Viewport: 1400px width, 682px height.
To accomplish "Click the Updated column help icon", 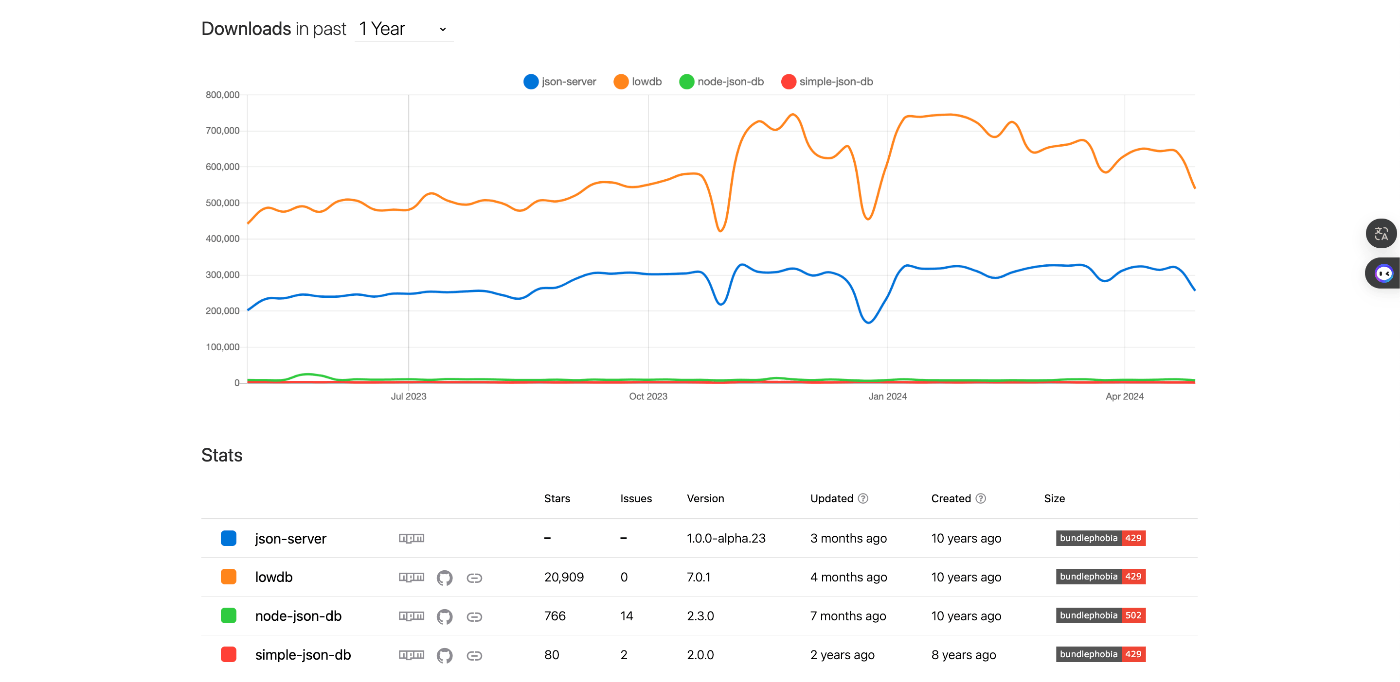I will [x=863, y=498].
